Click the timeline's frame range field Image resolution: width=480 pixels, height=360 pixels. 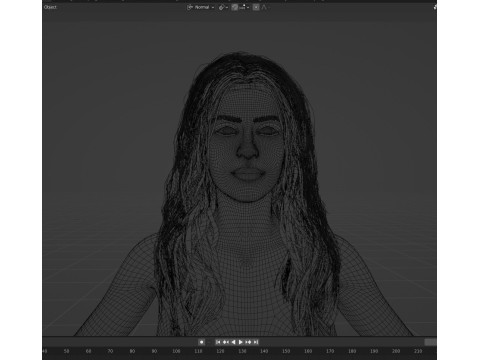[430, 342]
